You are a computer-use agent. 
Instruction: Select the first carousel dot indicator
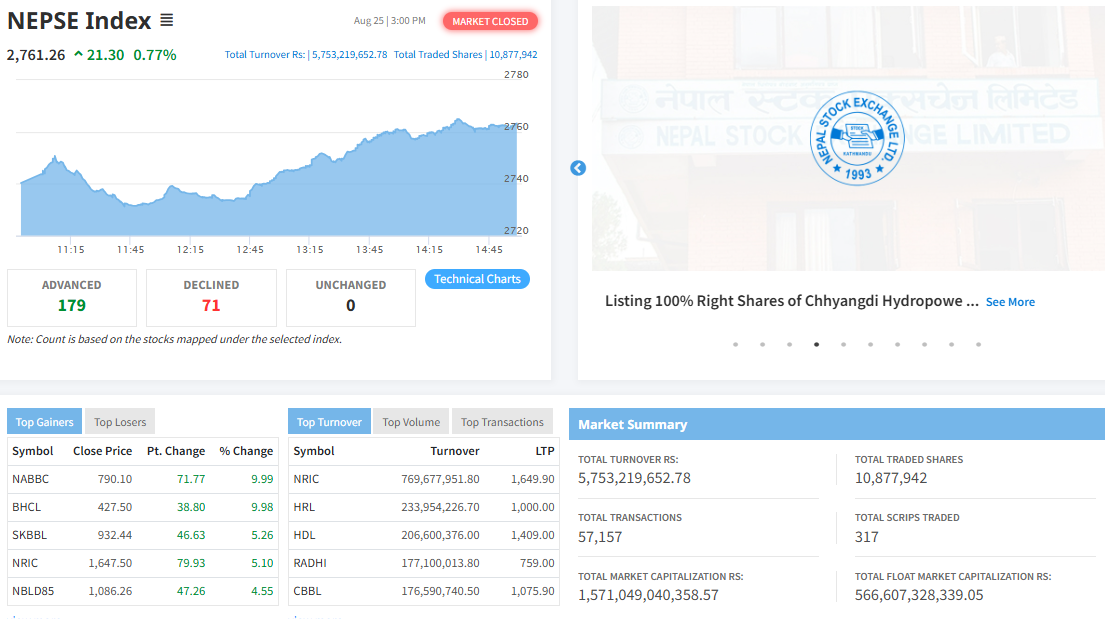[x=735, y=344]
